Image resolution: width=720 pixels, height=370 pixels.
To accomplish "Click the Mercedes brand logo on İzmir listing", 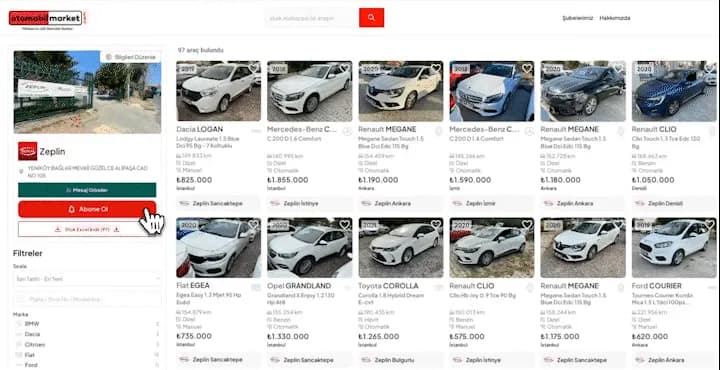I will coord(529,131).
